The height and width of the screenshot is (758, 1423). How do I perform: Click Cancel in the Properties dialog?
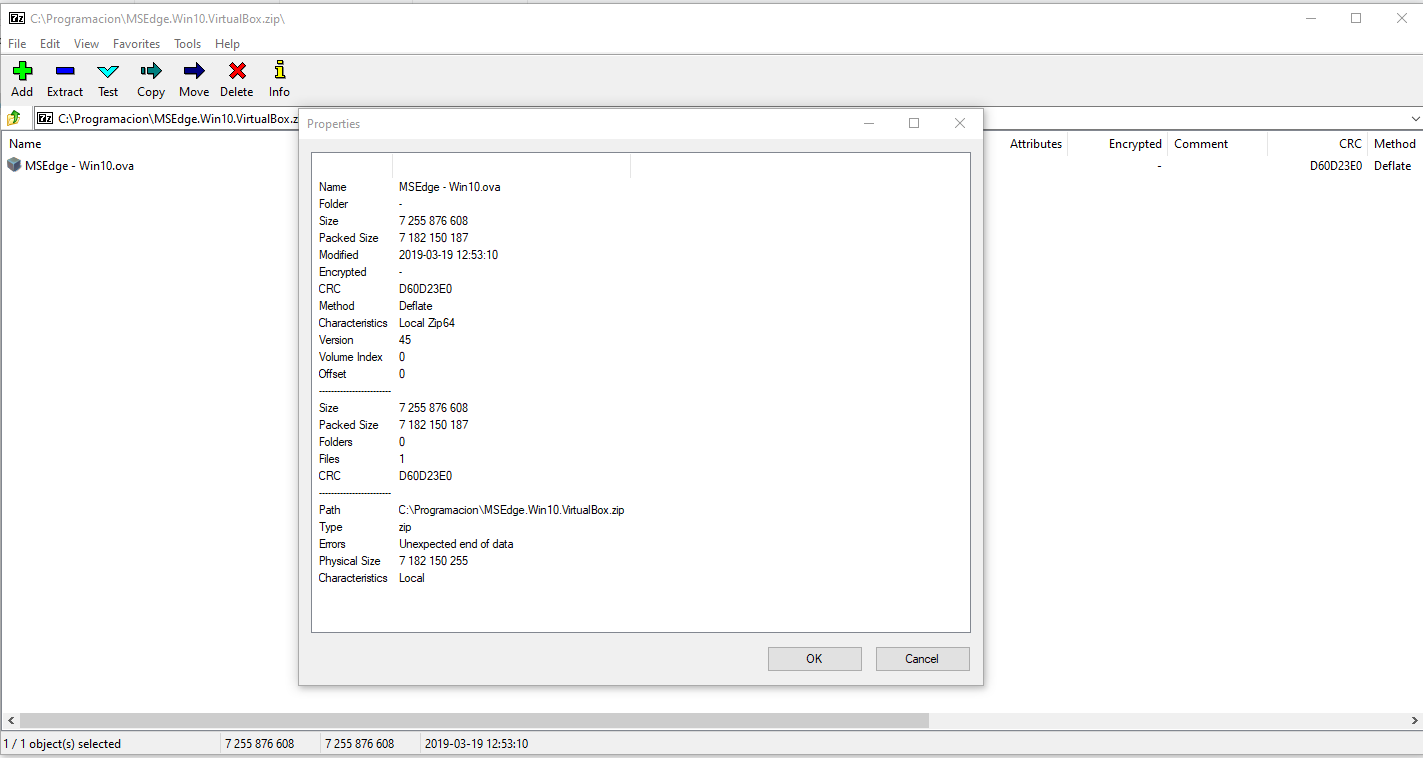[x=922, y=659]
